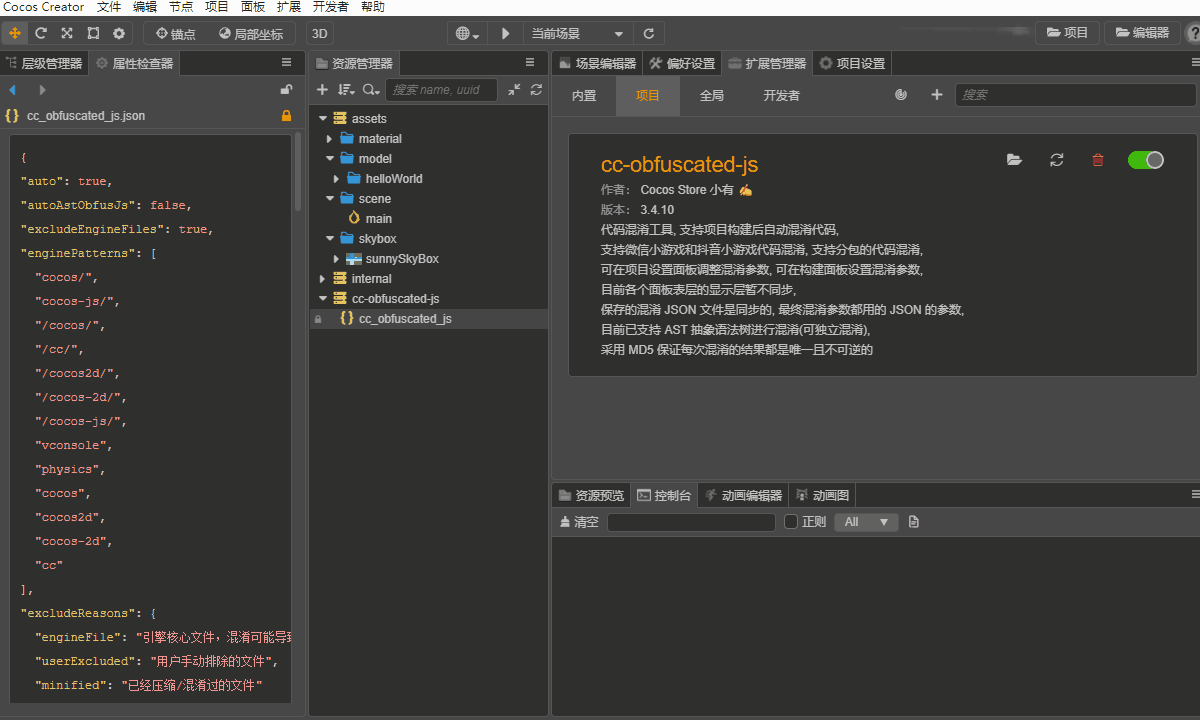
Task: Open the 编辑 menu
Action: coord(145,7)
